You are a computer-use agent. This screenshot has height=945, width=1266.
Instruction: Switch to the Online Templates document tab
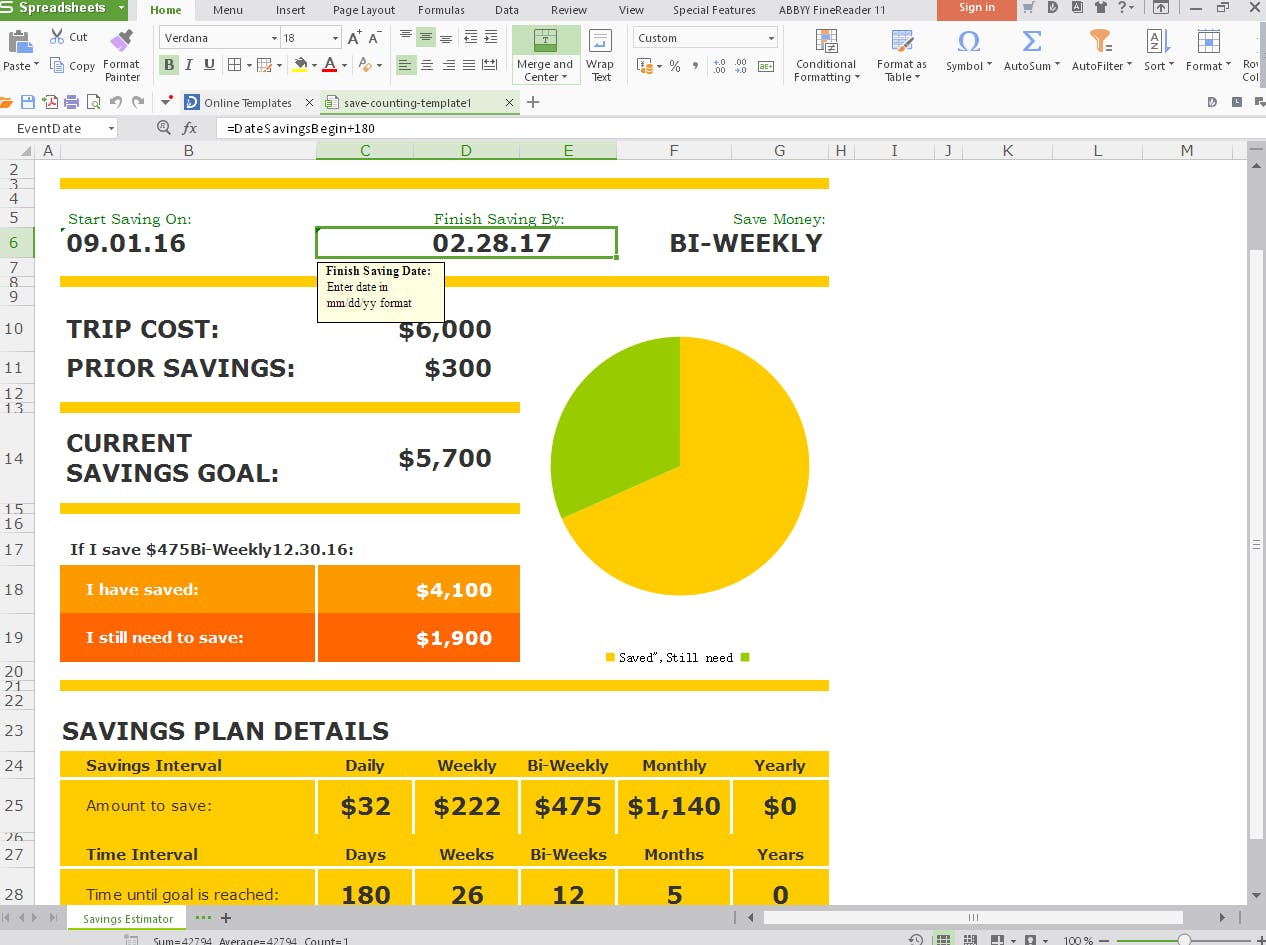247,102
